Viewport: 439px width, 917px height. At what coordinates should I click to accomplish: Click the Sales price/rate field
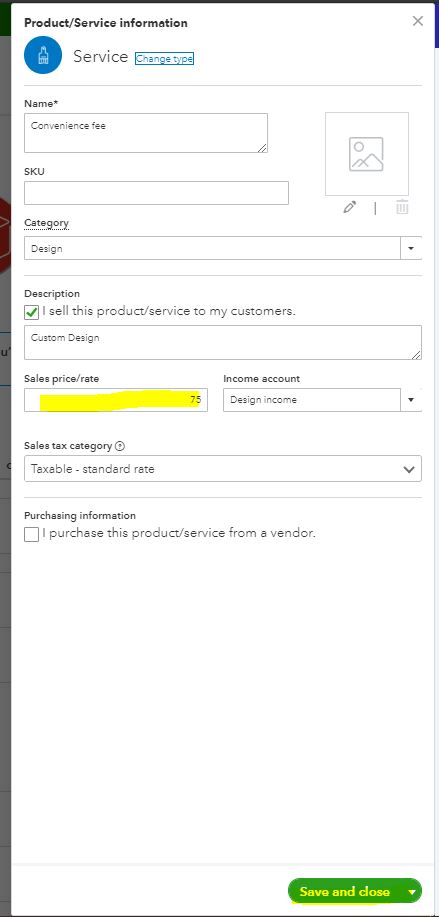tap(116, 400)
